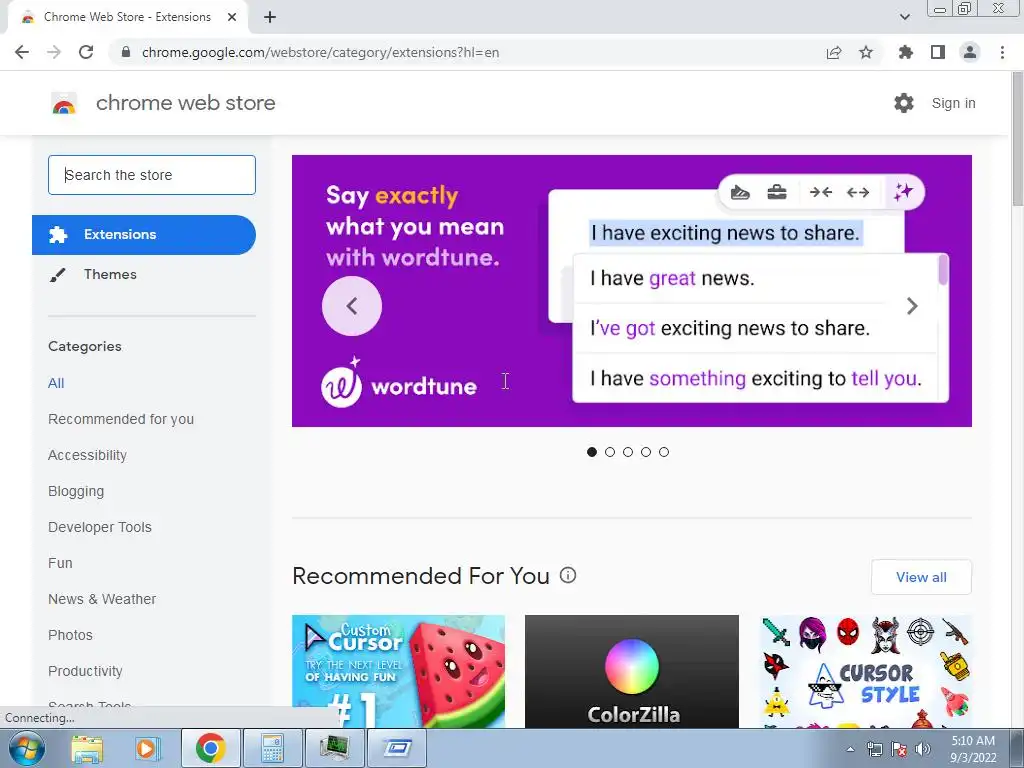Viewport: 1024px width, 768px height.
Task: Select the fourth carousel dot
Action: point(646,452)
